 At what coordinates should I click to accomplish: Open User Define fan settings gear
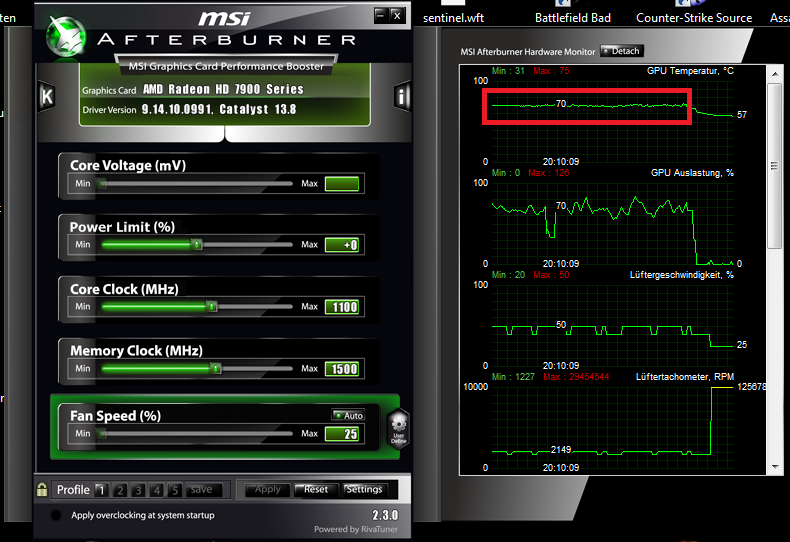pyautogui.click(x=399, y=429)
